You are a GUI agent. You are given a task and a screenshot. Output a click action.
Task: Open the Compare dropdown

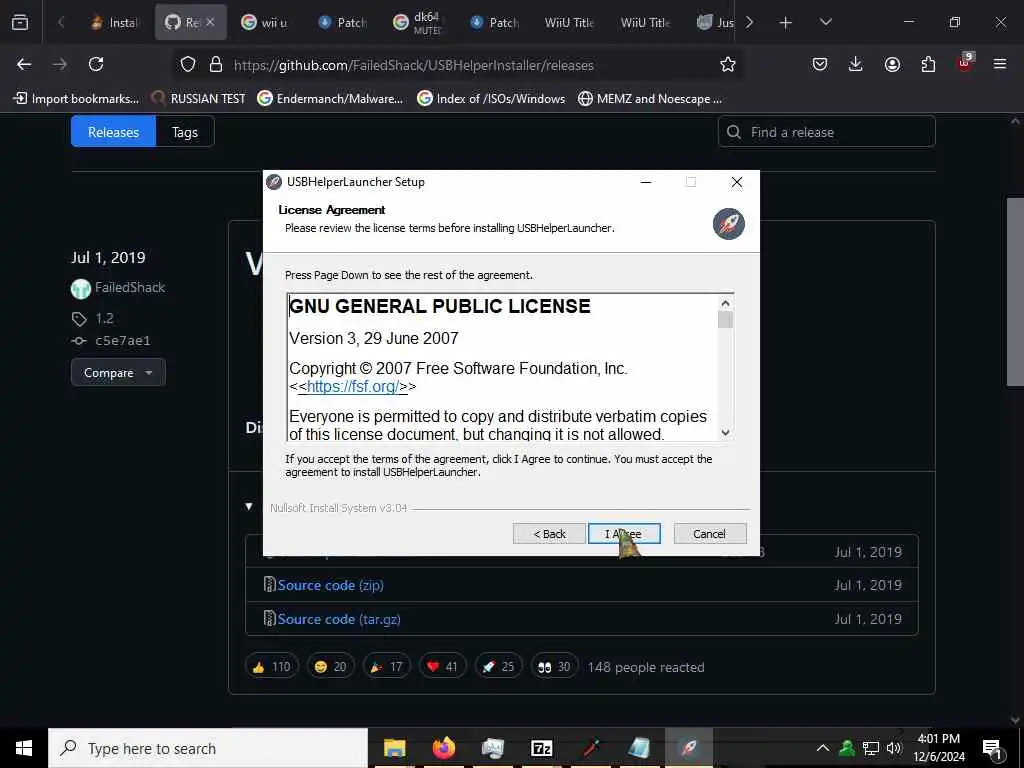(x=118, y=372)
